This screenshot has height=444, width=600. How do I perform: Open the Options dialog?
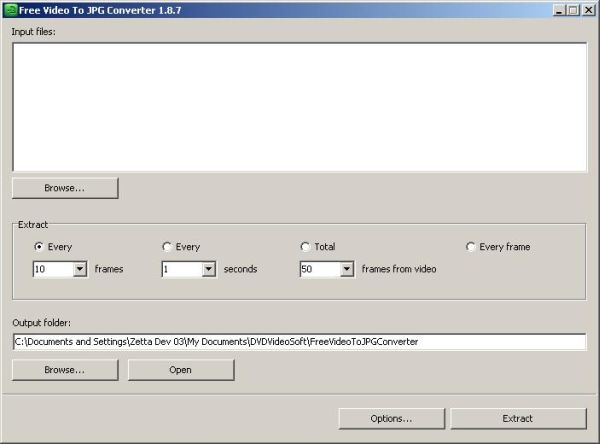(391, 418)
